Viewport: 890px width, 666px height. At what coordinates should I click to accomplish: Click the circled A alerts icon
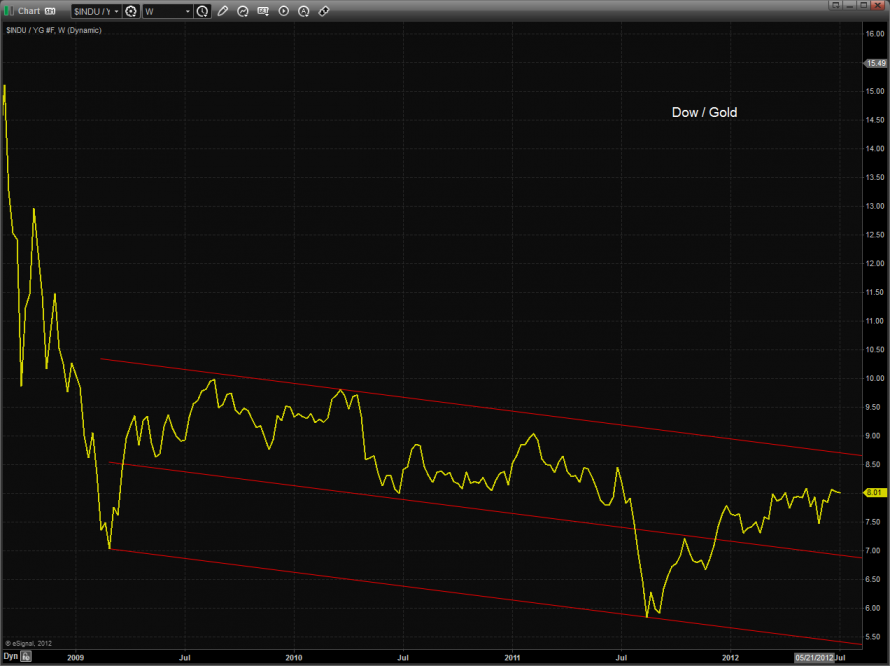pos(303,11)
